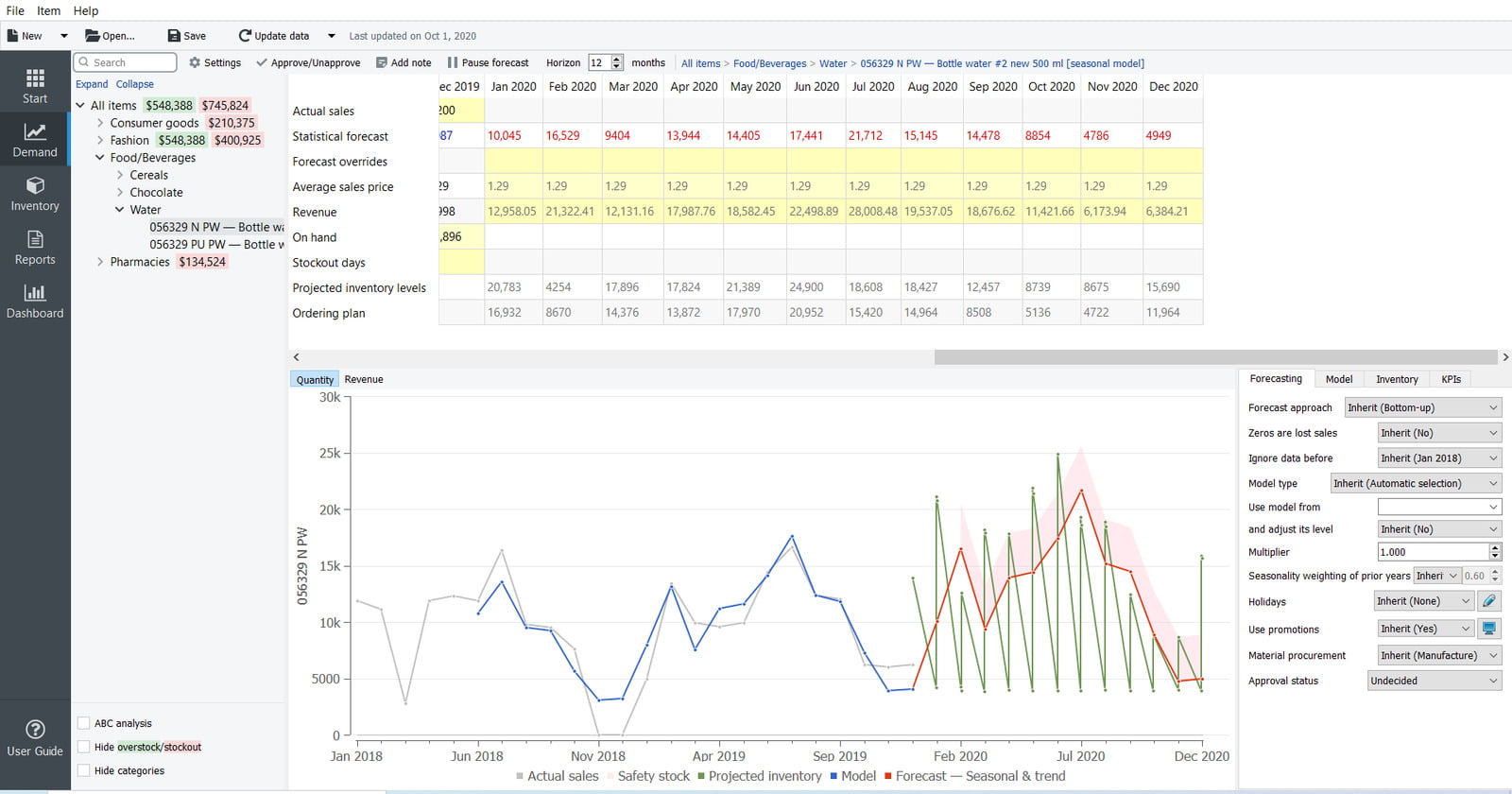Enable ABC analysis checkbox
1512x794 pixels.
pyautogui.click(x=83, y=723)
